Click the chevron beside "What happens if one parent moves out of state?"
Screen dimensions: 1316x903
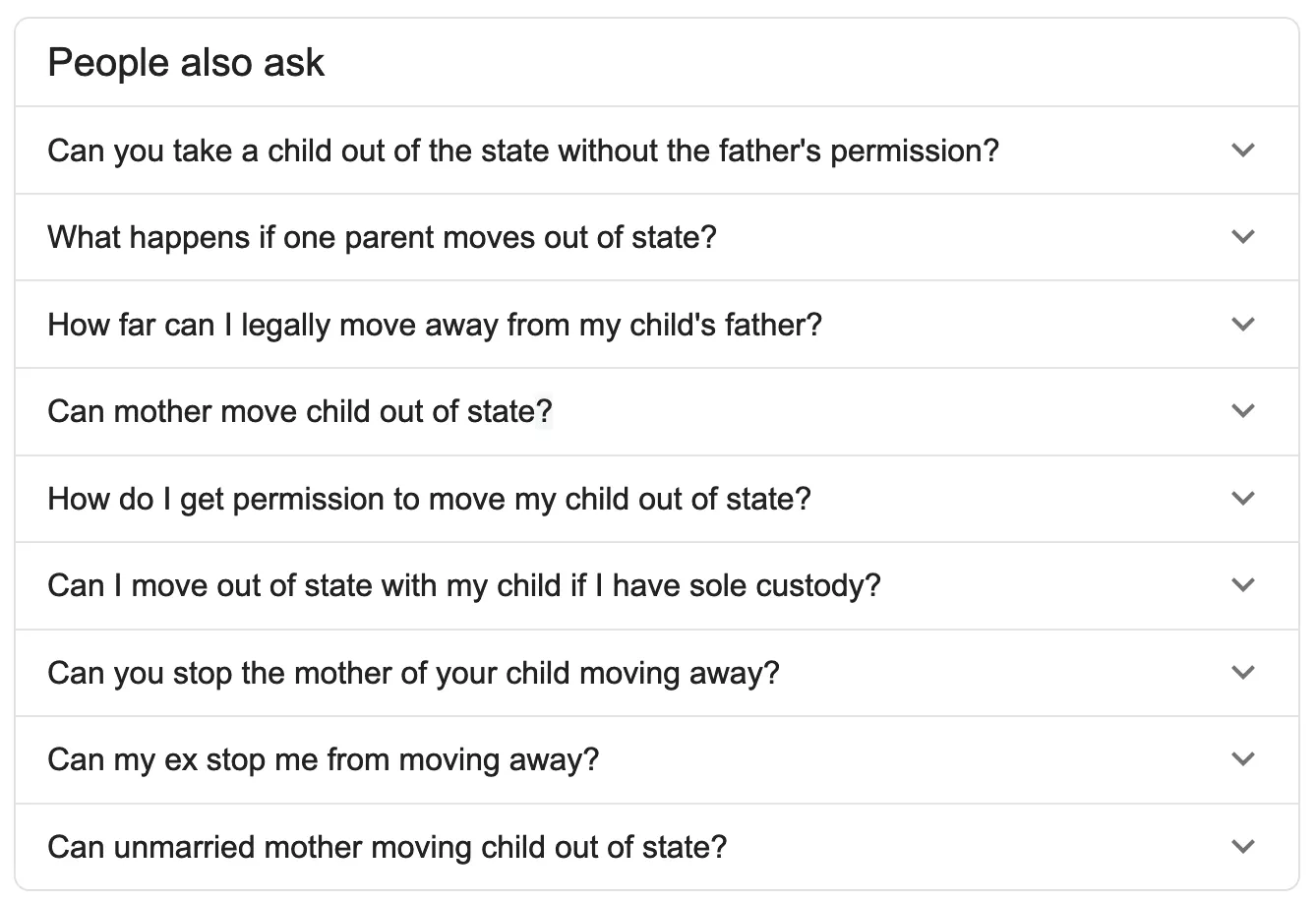(1242, 236)
